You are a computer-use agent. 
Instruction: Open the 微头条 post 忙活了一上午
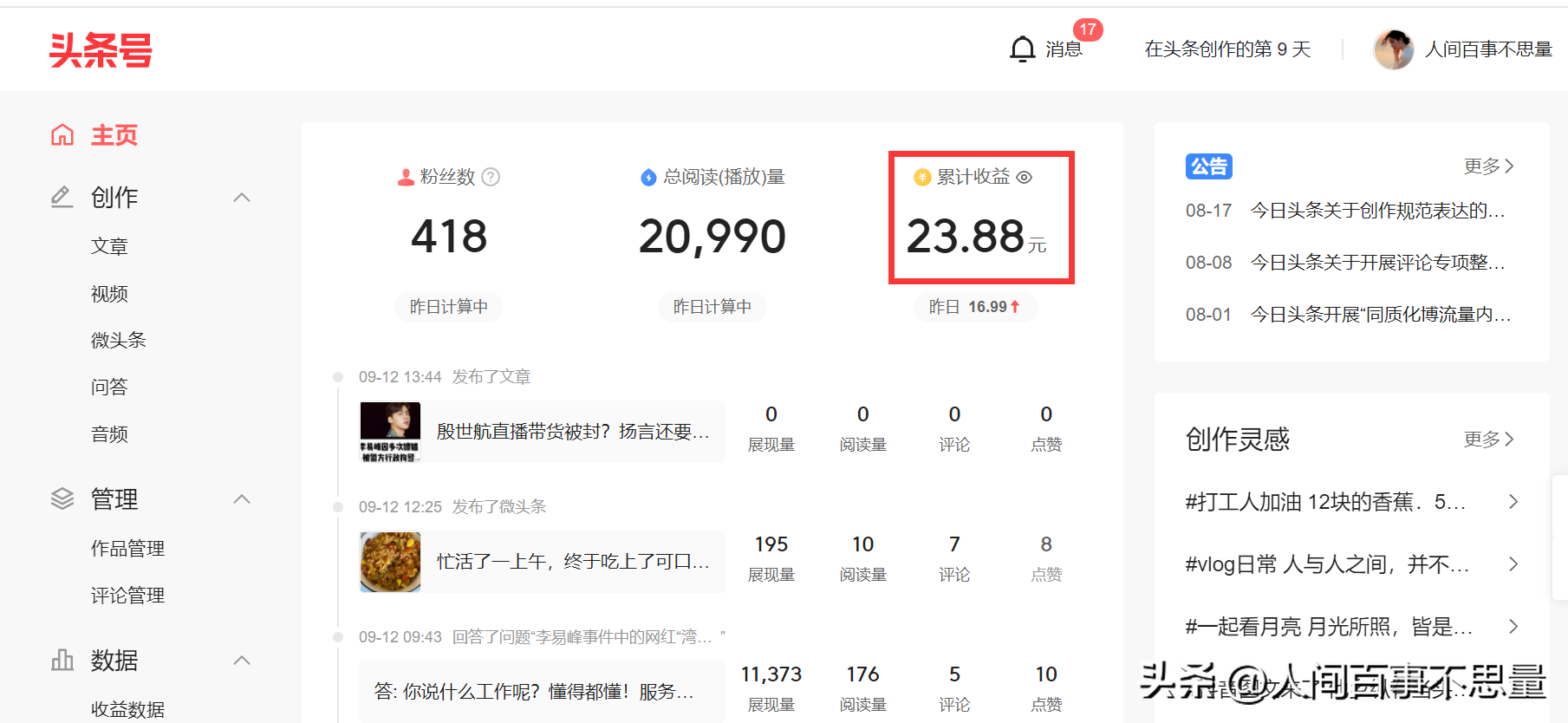[573, 562]
